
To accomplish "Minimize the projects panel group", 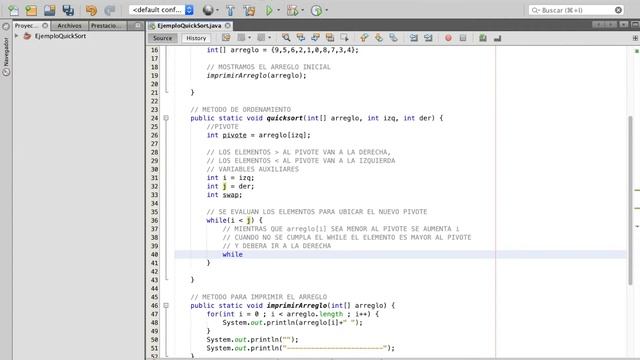I will (x=138, y=25).
